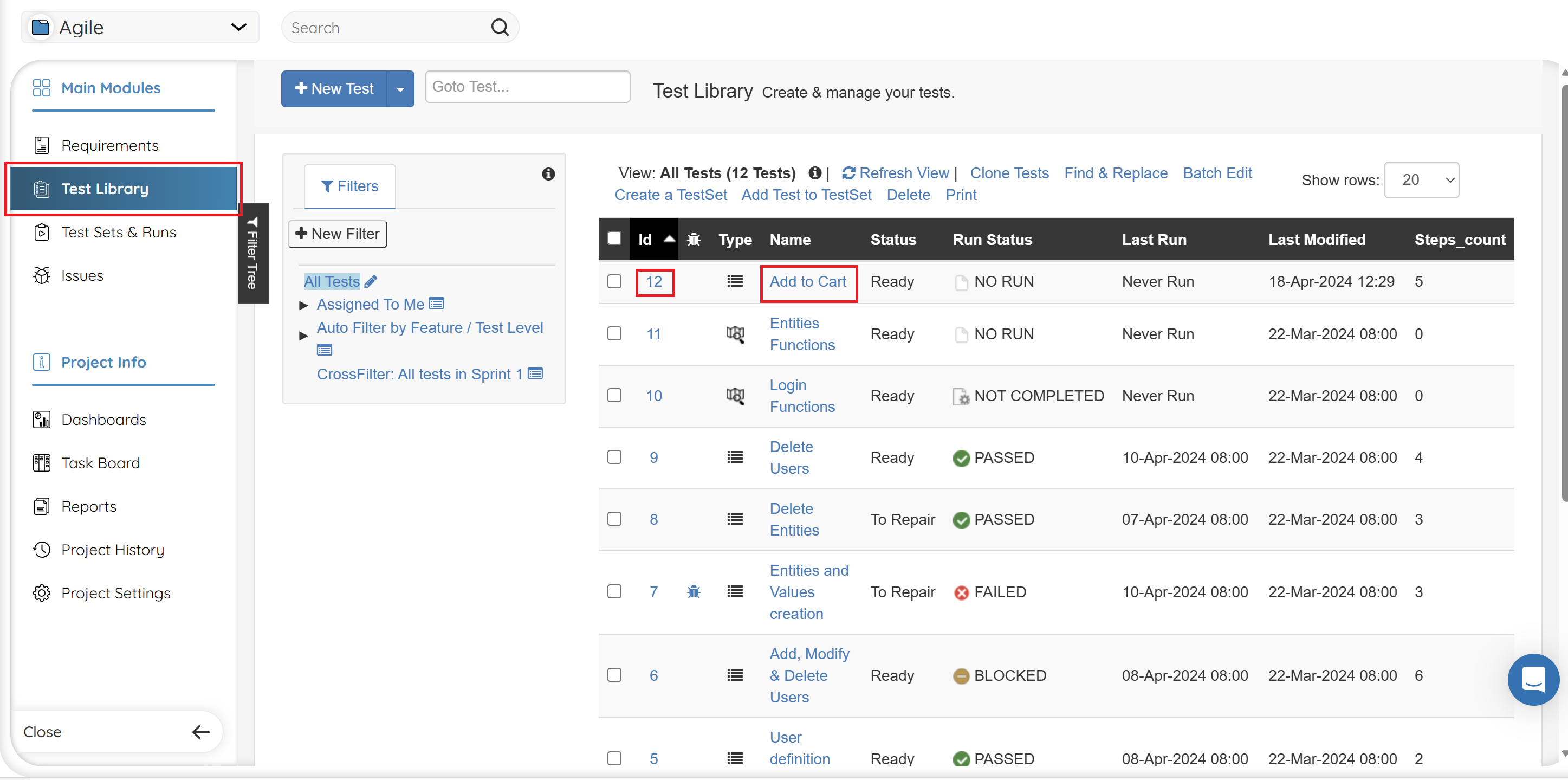Click the bug icon on test 7 row
This screenshot has width=1568, height=780.
tap(694, 591)
